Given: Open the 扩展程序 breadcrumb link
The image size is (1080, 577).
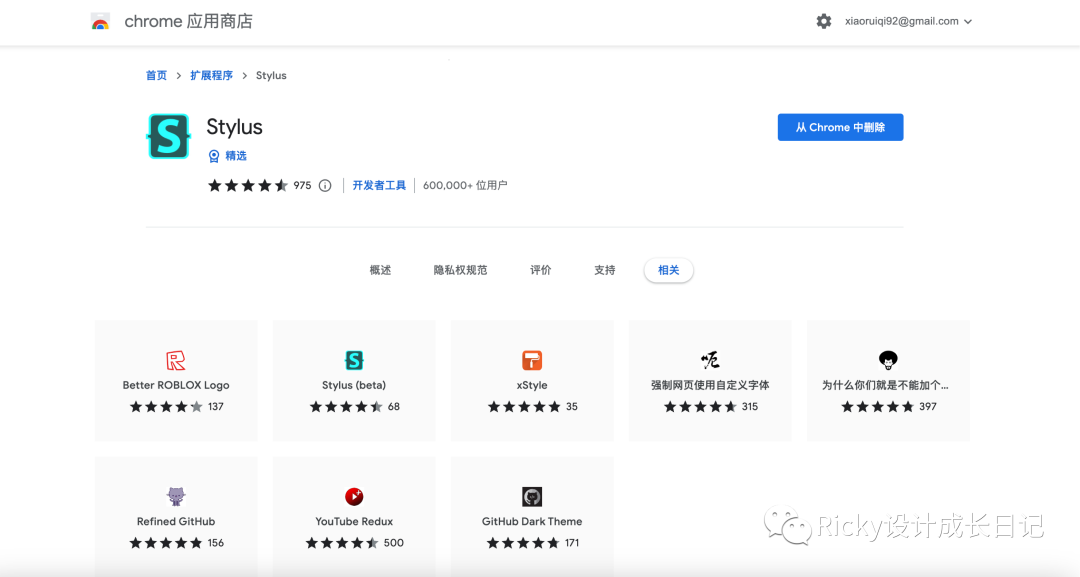Looking at the screenshot, I should (x=211, y=76).
